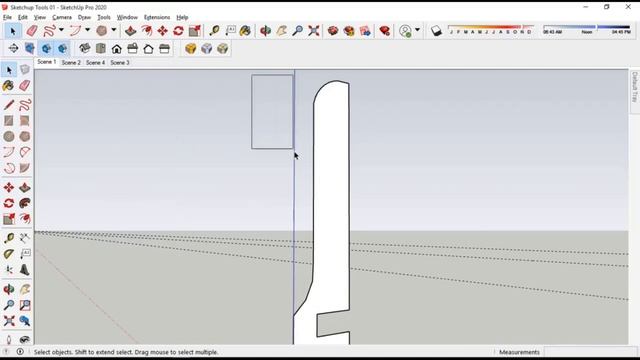Toggle Display Section Fill

[x=62, y=49]
